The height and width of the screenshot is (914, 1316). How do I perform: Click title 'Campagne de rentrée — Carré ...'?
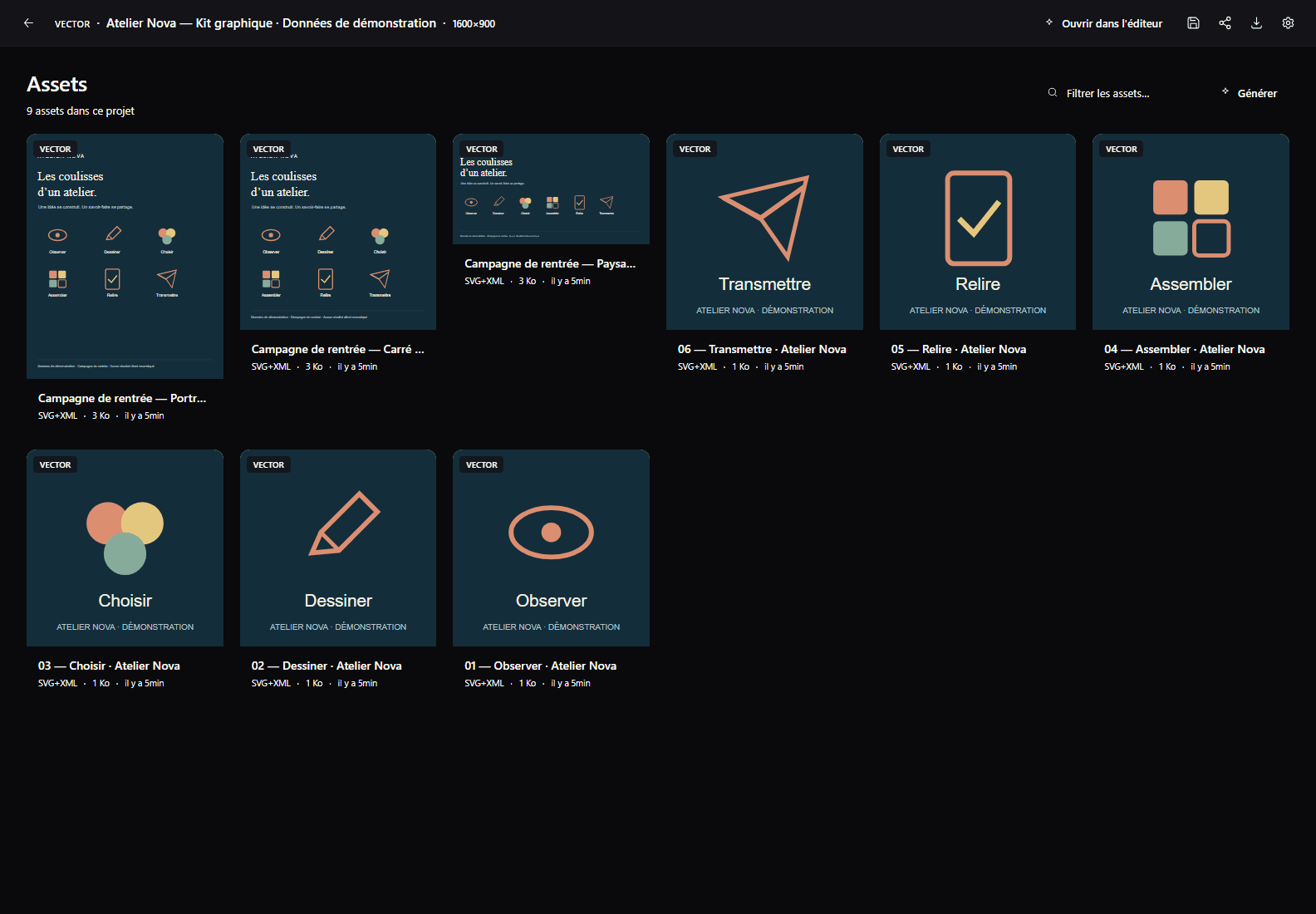point(338,350)
